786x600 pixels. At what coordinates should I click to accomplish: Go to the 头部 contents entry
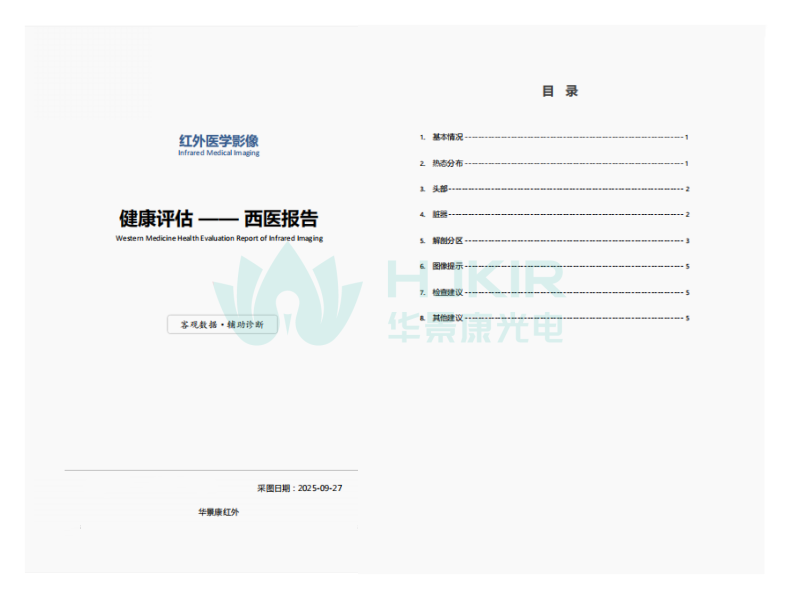(x=440, y=189)
